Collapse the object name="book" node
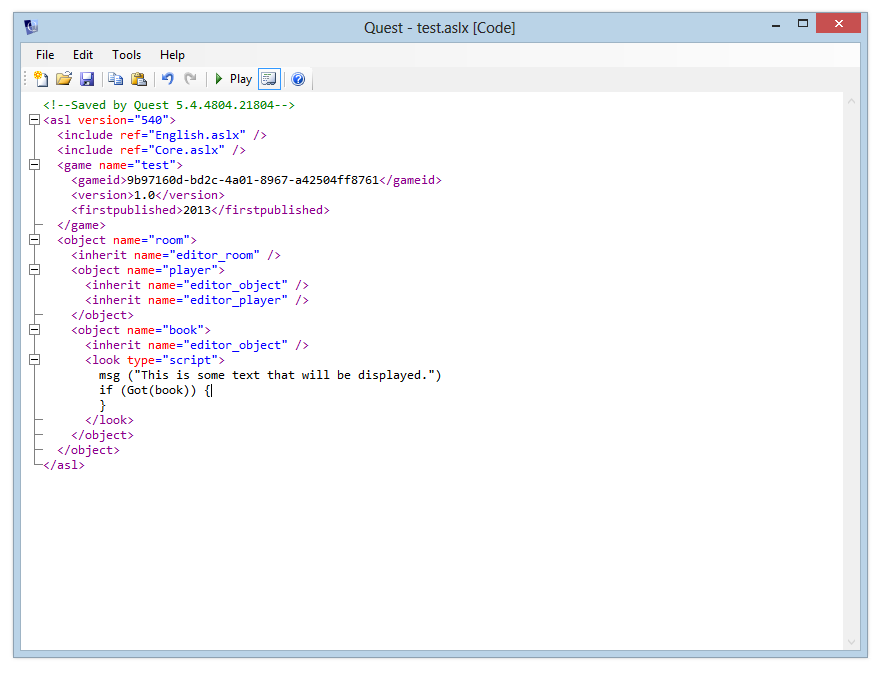This screenshot has width=881, height=673. point(35,330)
